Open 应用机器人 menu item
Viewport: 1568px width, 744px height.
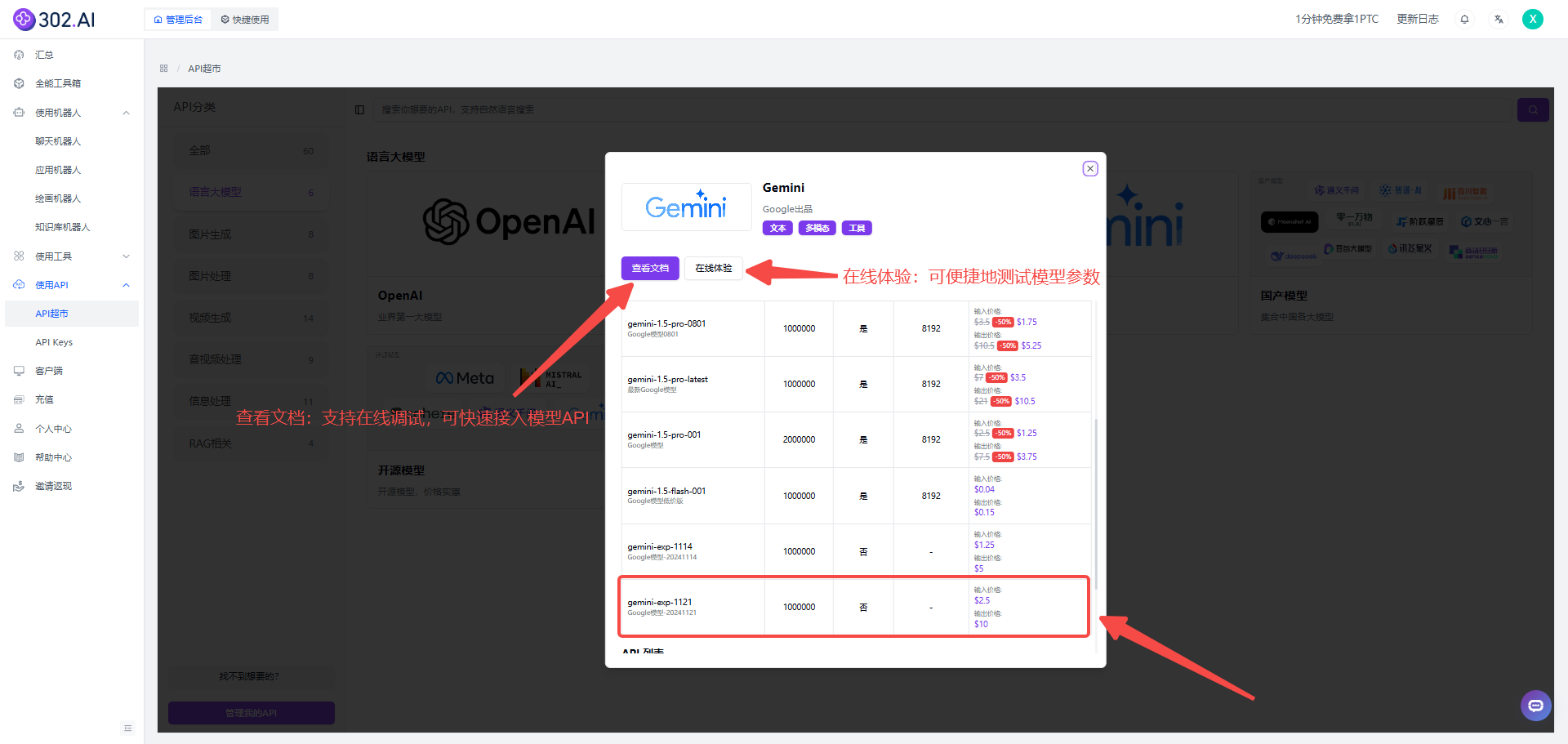(58, 170)
